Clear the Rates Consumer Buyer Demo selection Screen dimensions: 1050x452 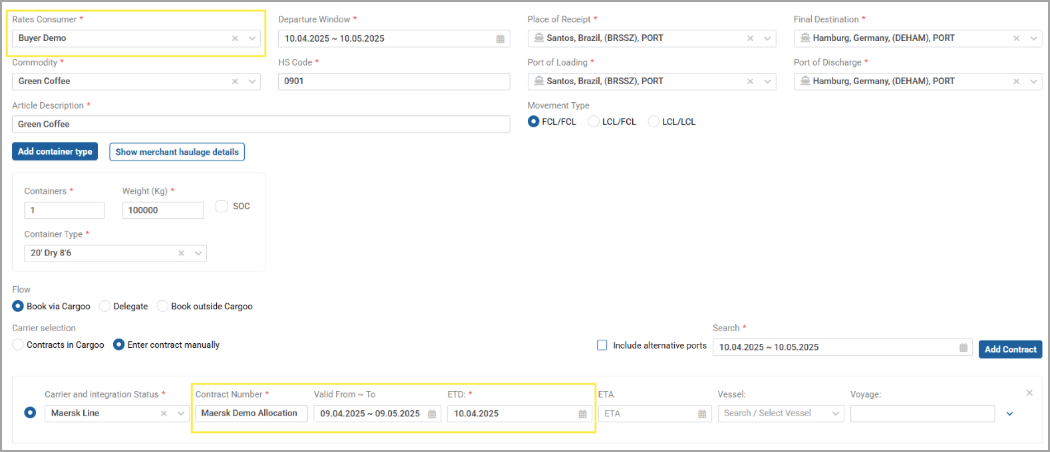235,38
